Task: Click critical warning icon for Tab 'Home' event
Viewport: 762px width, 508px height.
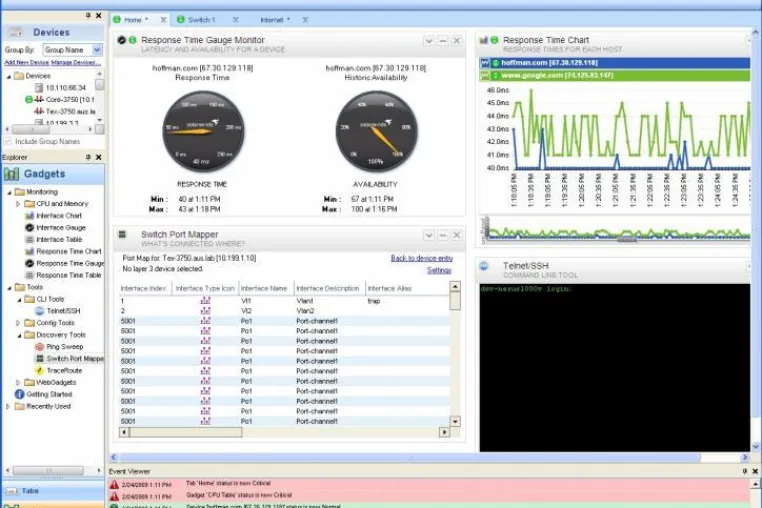Action: coord(114,485)
